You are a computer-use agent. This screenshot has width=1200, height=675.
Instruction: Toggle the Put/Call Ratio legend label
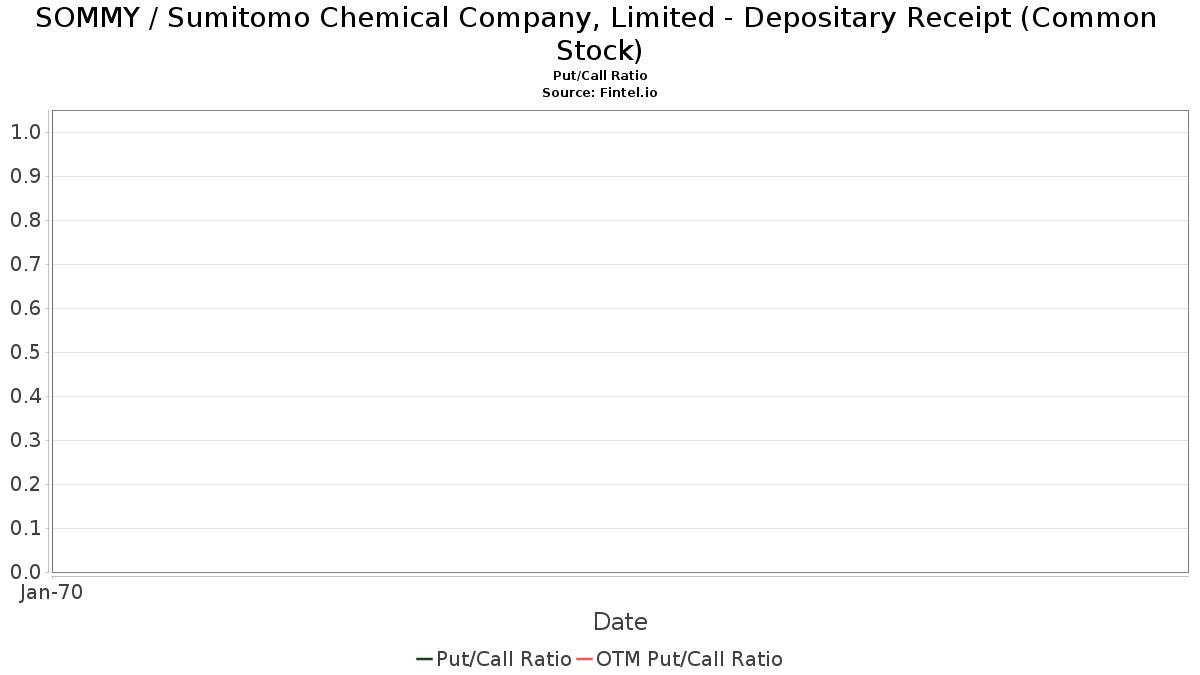pos(504,659)
